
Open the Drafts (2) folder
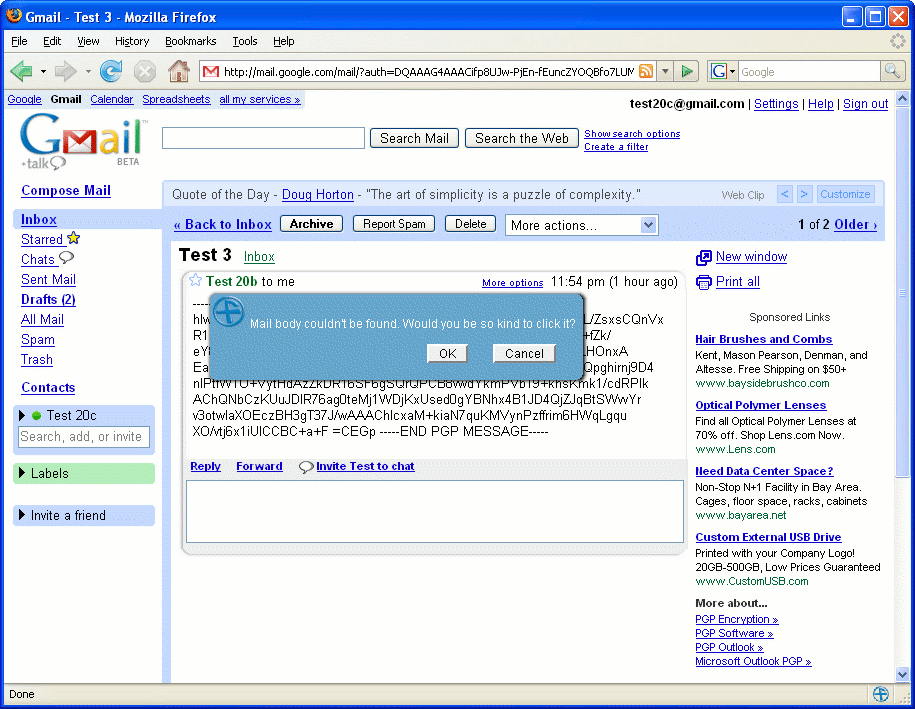48,299
